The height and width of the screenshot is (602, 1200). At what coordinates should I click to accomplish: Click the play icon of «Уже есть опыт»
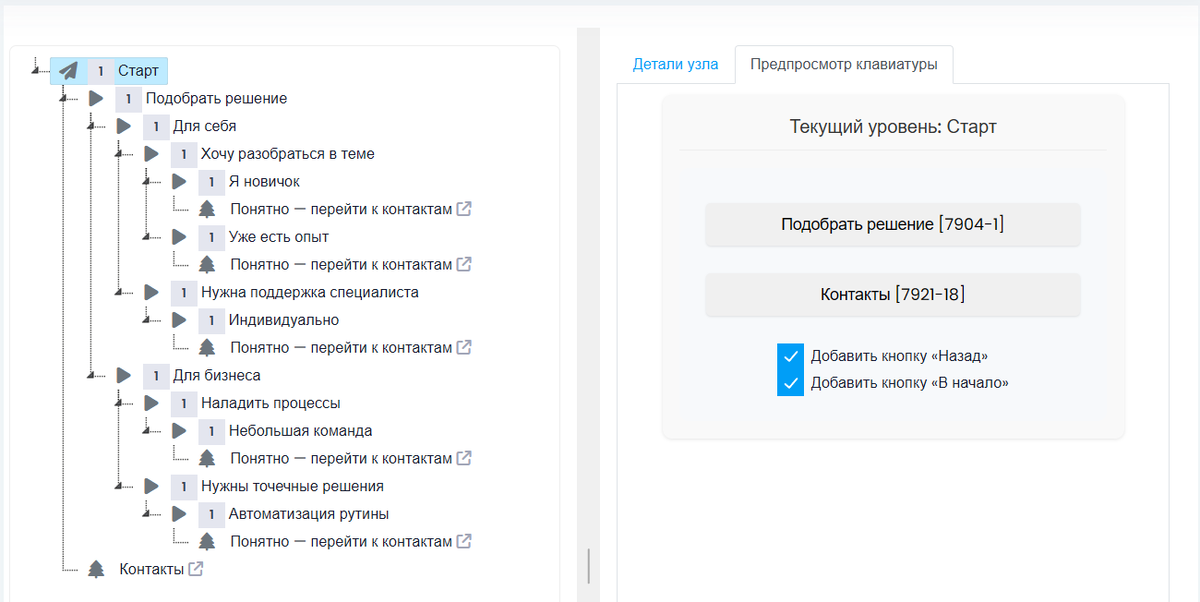[178, 237]
